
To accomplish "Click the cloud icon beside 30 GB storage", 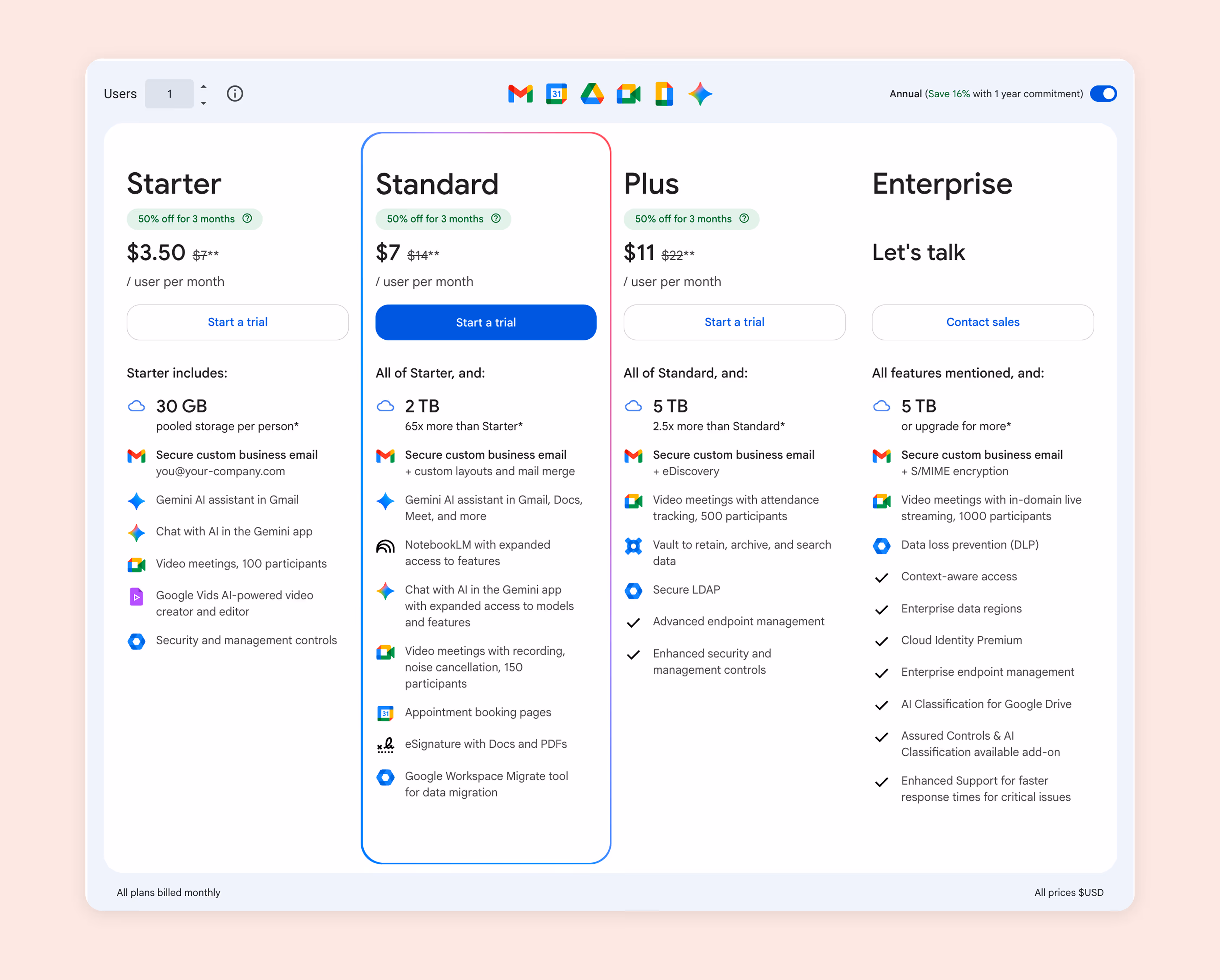I will pos(136,406).
